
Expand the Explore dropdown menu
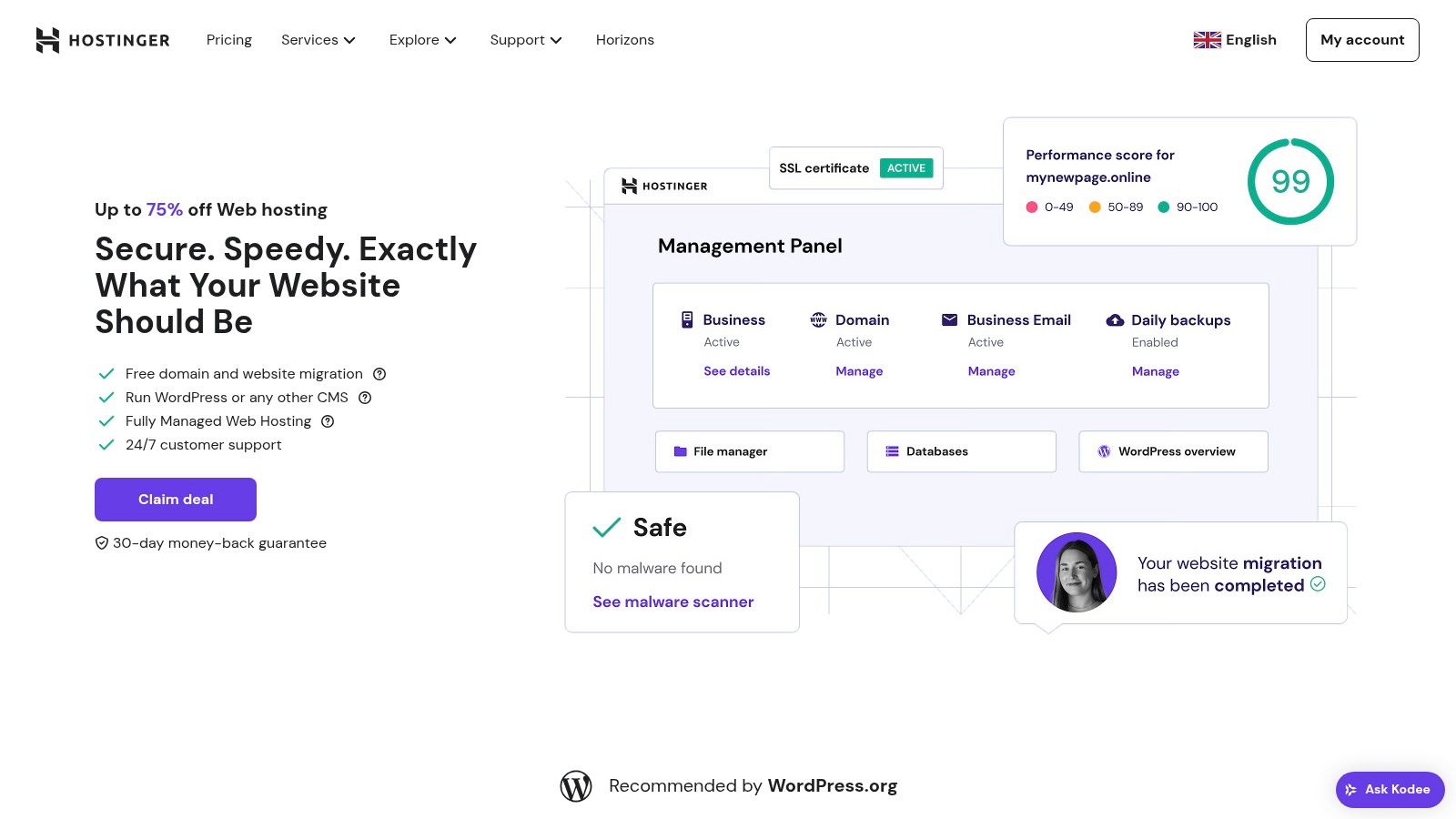(423, 40)
